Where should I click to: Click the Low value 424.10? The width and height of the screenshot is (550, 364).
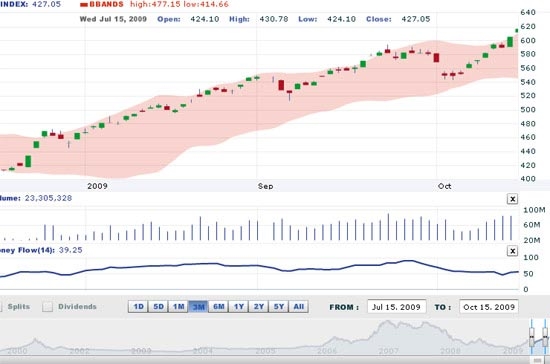[x=341, y=19]
